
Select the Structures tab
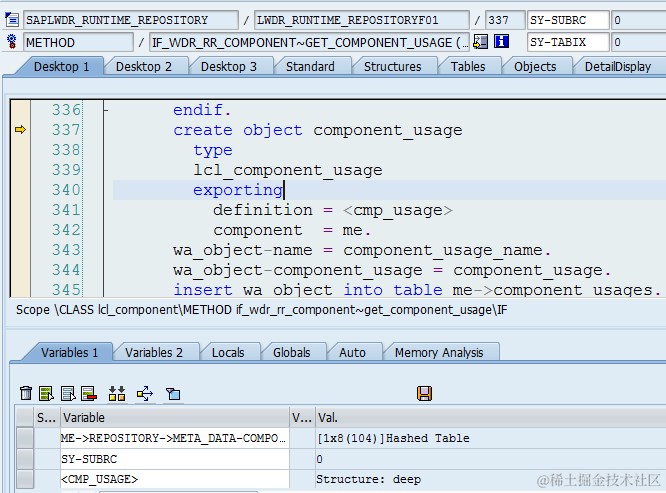coord(392,67)
